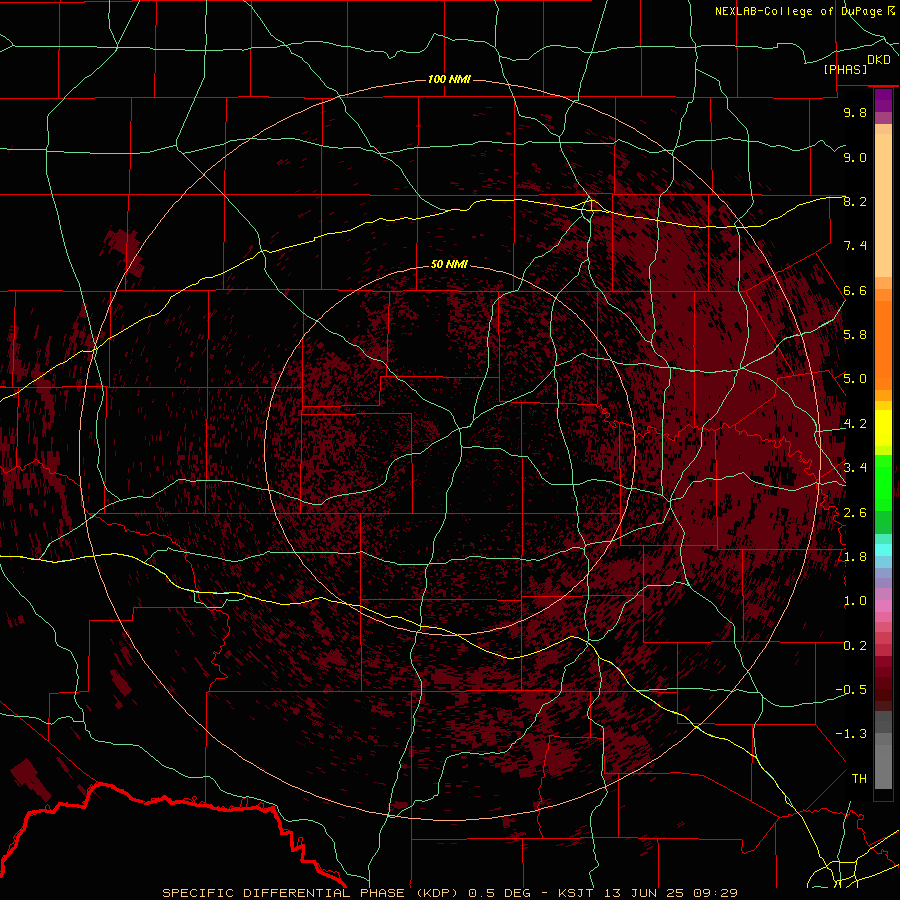Click the 8.2 value on the color scale
The image size is (900, 900).
[x=855, y=201]
